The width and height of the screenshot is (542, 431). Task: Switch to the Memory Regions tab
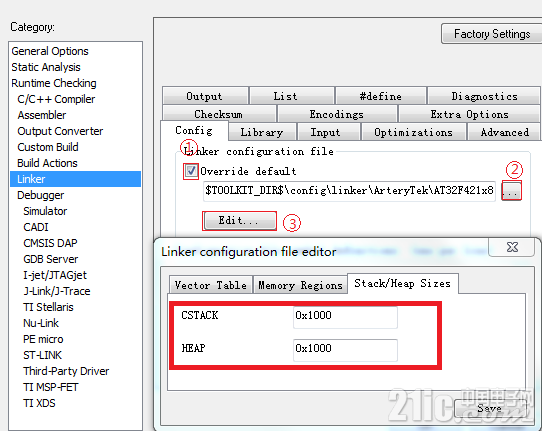[x=300, y=285]
